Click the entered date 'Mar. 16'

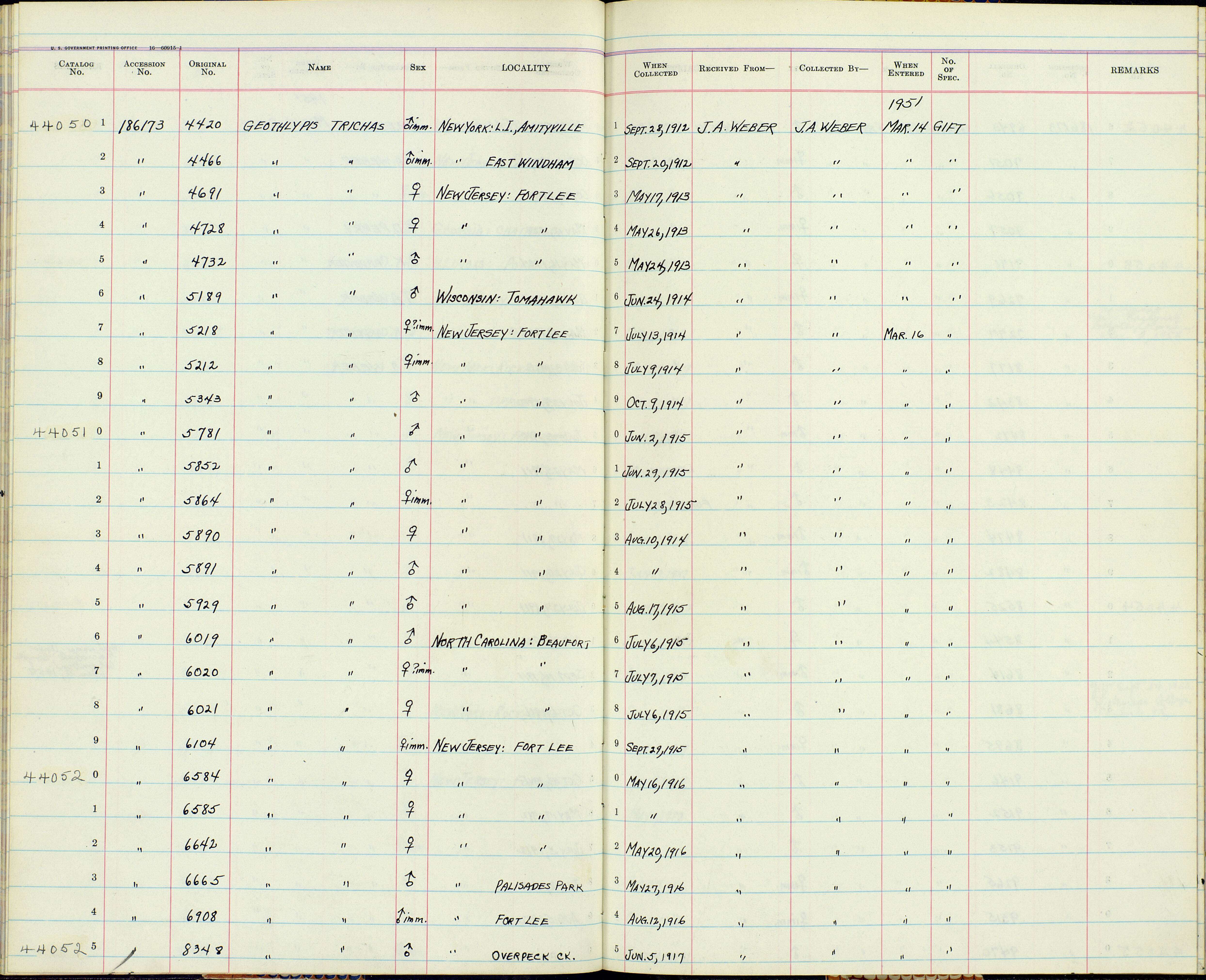(903, 334)
